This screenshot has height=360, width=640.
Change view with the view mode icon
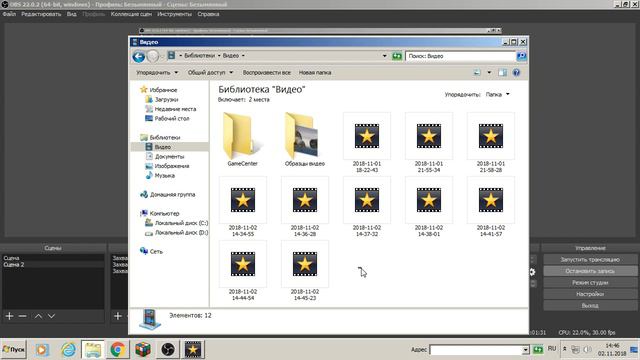(477, 73)
